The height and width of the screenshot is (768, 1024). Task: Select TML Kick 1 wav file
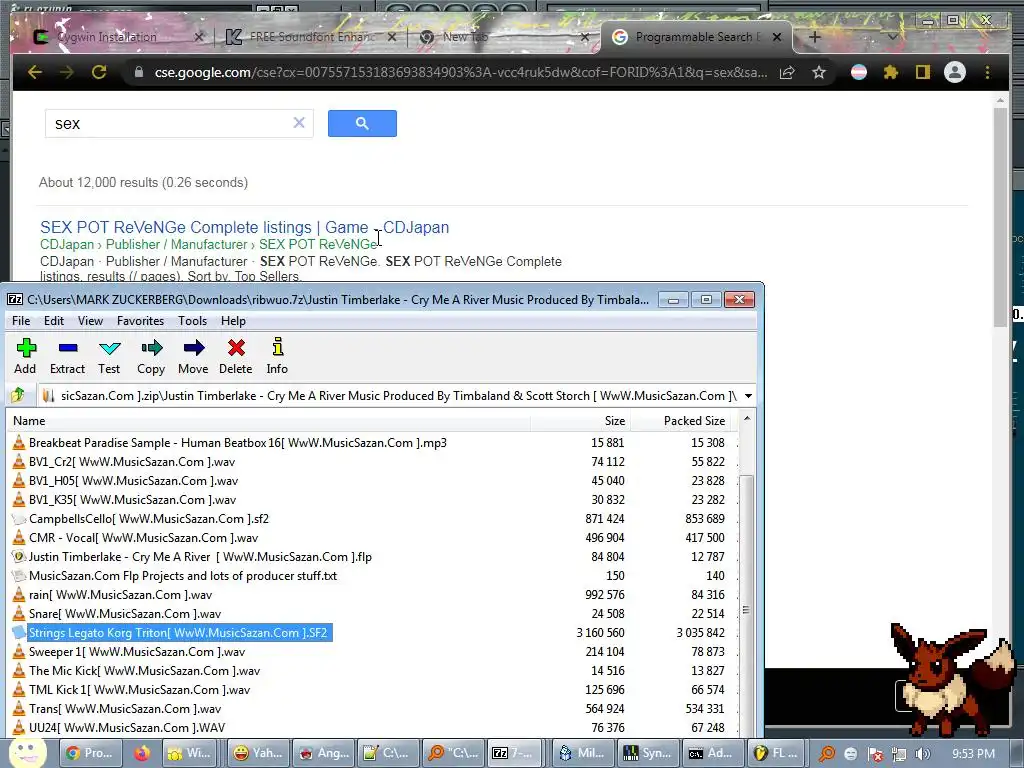139,689
